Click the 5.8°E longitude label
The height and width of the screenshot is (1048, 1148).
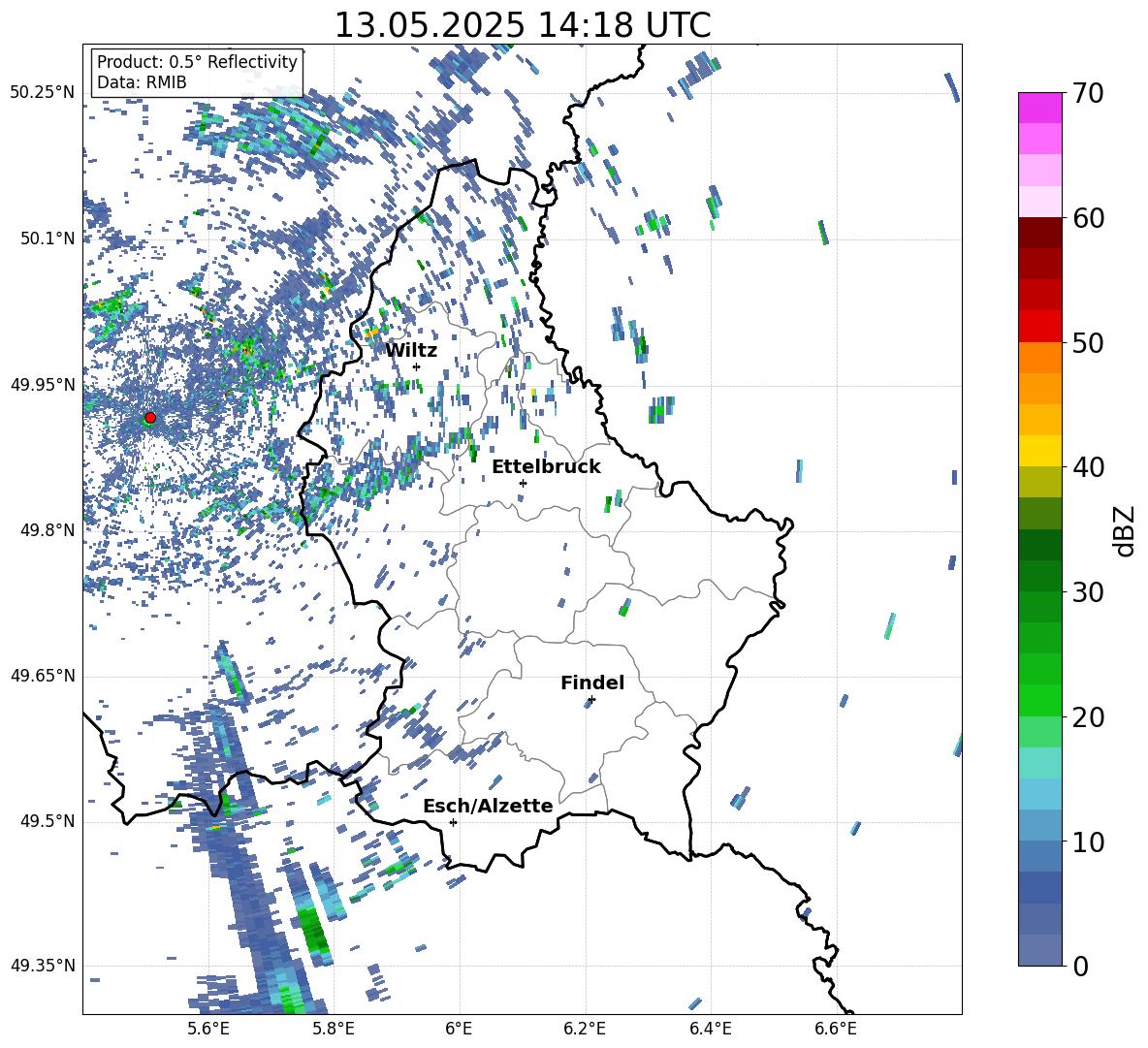click(x=334, y=1029)
